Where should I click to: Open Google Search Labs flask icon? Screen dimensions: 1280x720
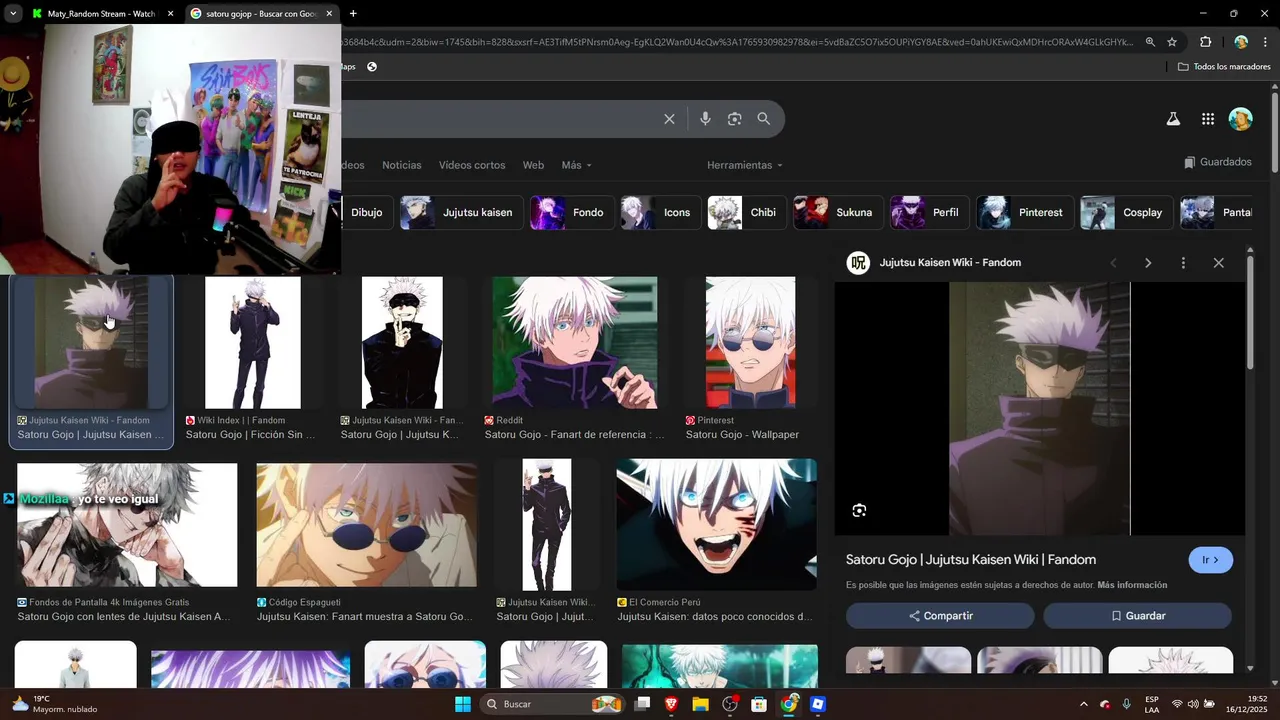[x=1173, y=119]
